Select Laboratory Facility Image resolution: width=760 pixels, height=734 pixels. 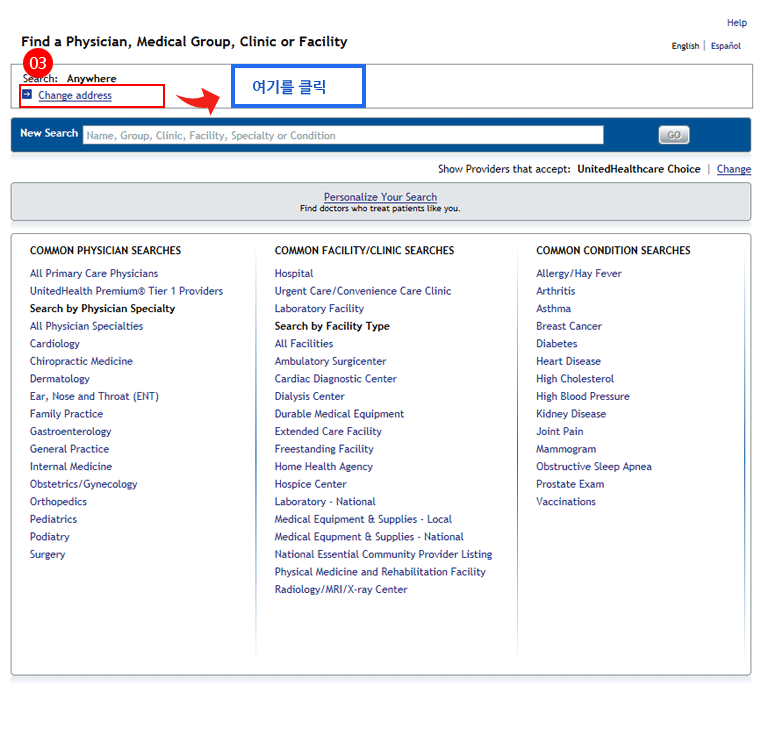click(319, 309)
